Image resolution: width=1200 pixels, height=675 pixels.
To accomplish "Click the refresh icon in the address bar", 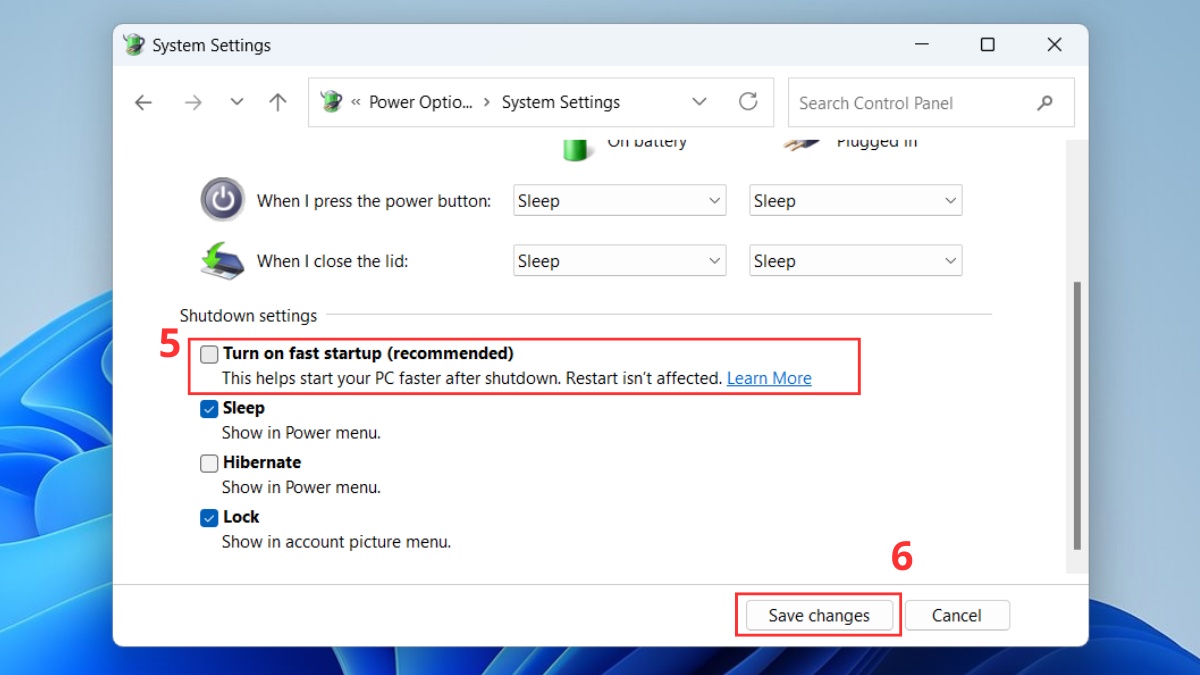I will point(748,102).
